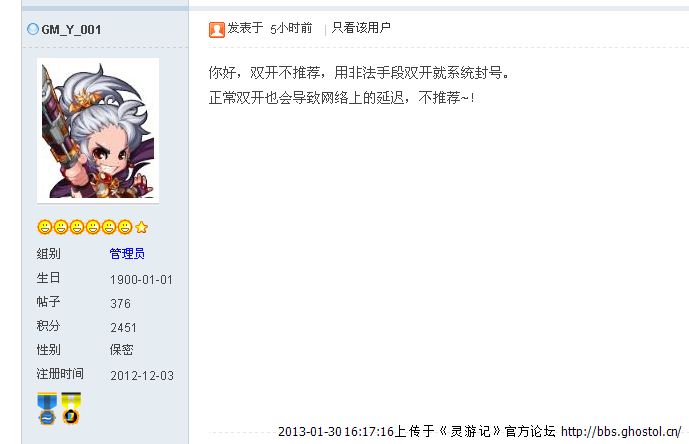Open the 管理员 group link
The width and height of the screenshot is (689, 444).
pyautogui.click(x=127, y=254)
